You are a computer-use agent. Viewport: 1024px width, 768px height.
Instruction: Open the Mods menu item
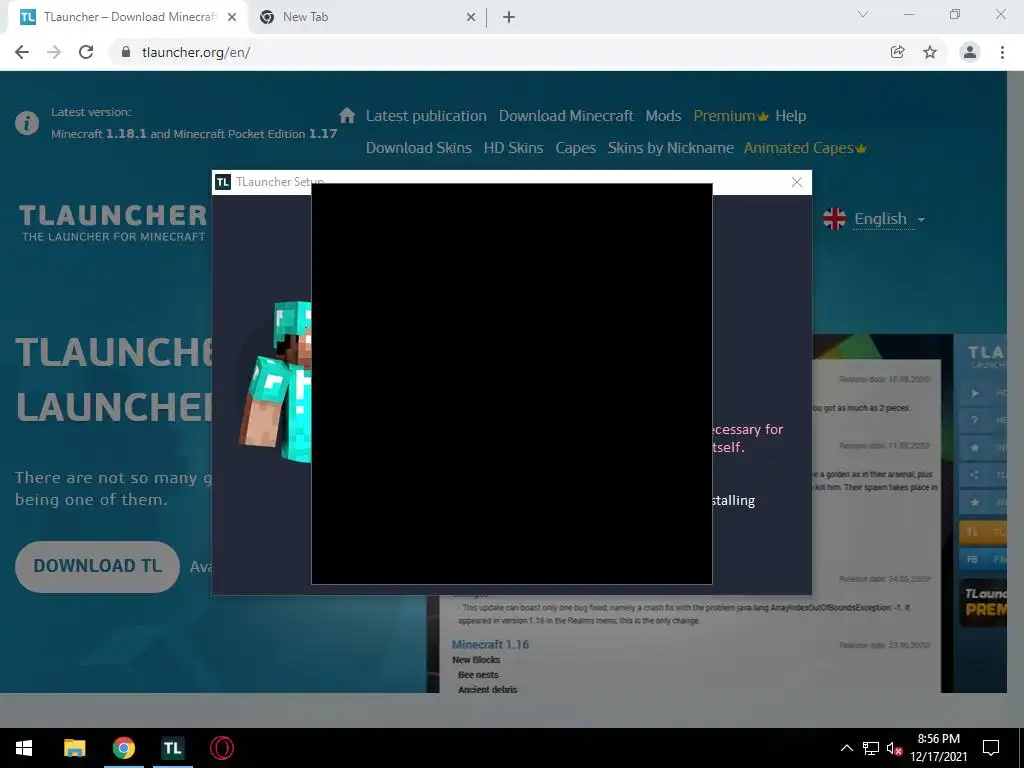click(663, 116)
